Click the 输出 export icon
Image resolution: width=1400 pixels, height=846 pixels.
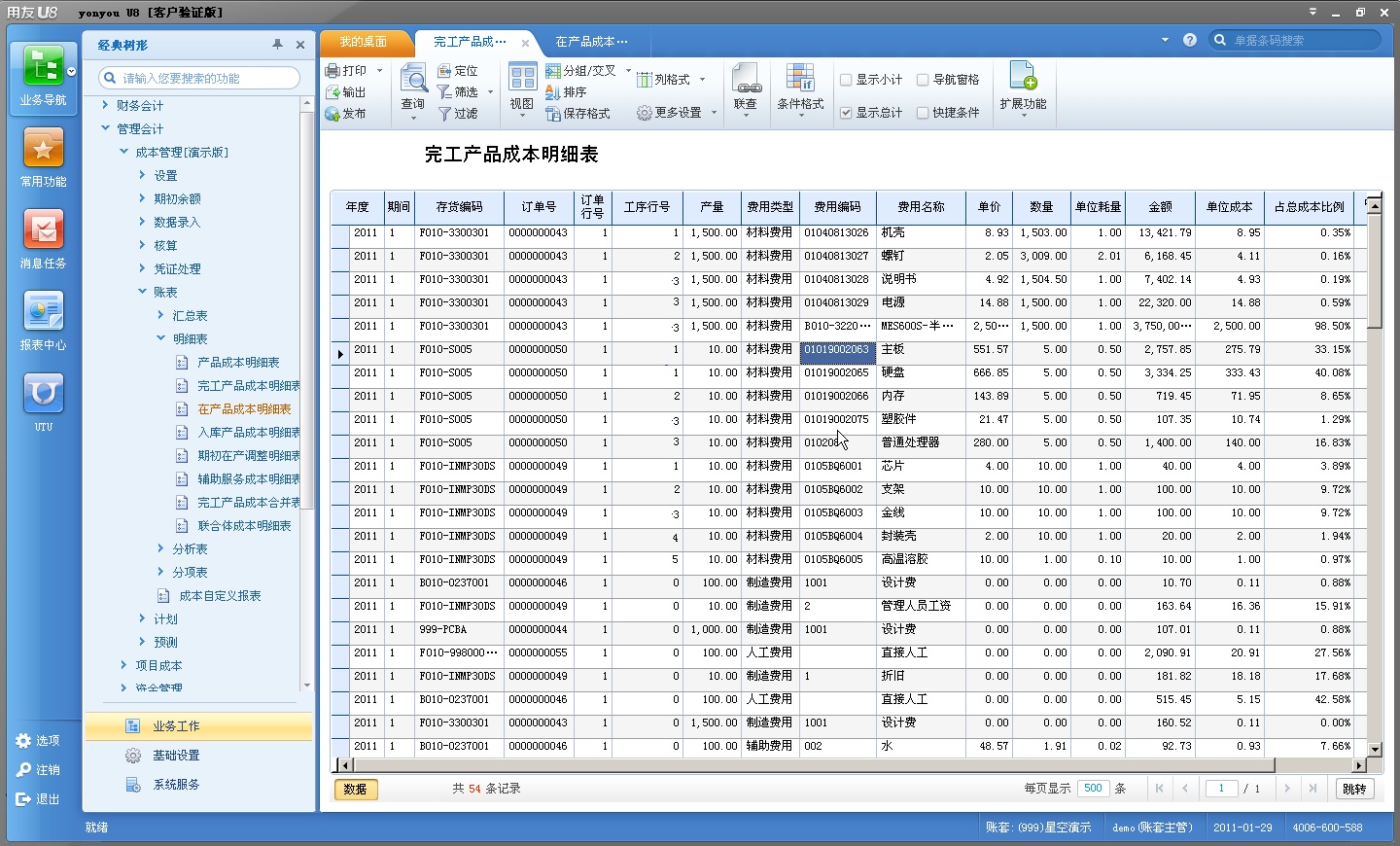click(x=332, y=92)
